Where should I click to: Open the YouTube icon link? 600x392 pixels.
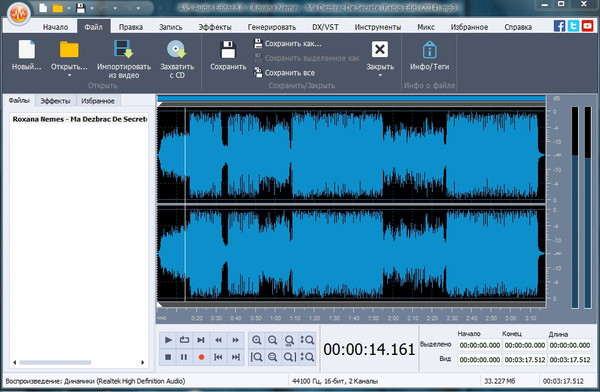(x=587, y=26)
